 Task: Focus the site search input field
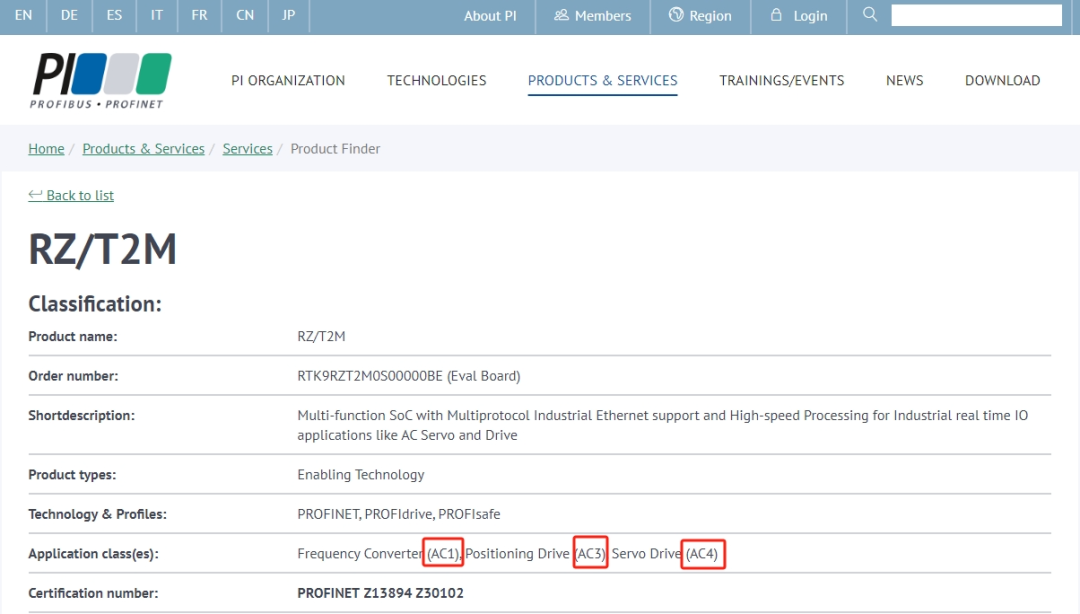pyautogui.click(x=976, y=15)
